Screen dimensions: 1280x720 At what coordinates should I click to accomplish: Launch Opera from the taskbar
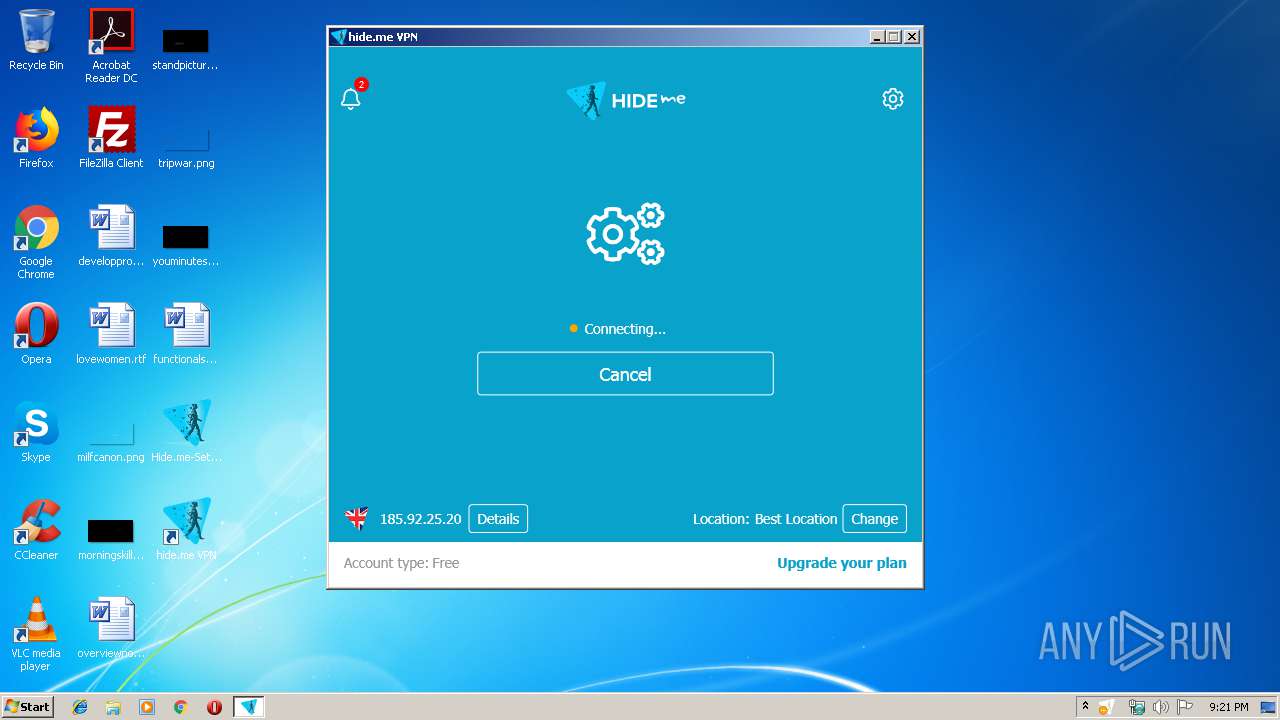pos(214,707)
